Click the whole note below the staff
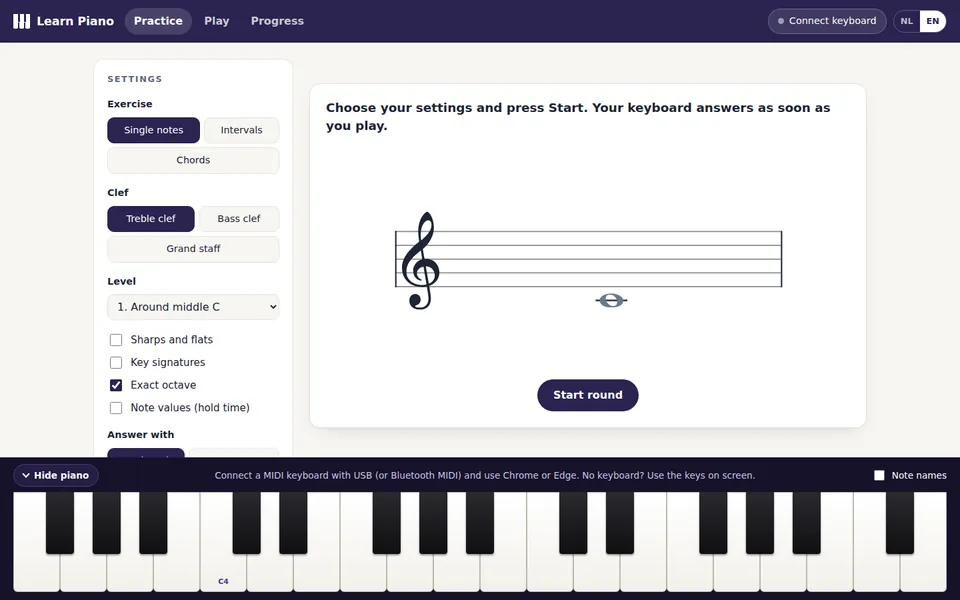This screenshot has height=600, width=960. tap(611, 300)
